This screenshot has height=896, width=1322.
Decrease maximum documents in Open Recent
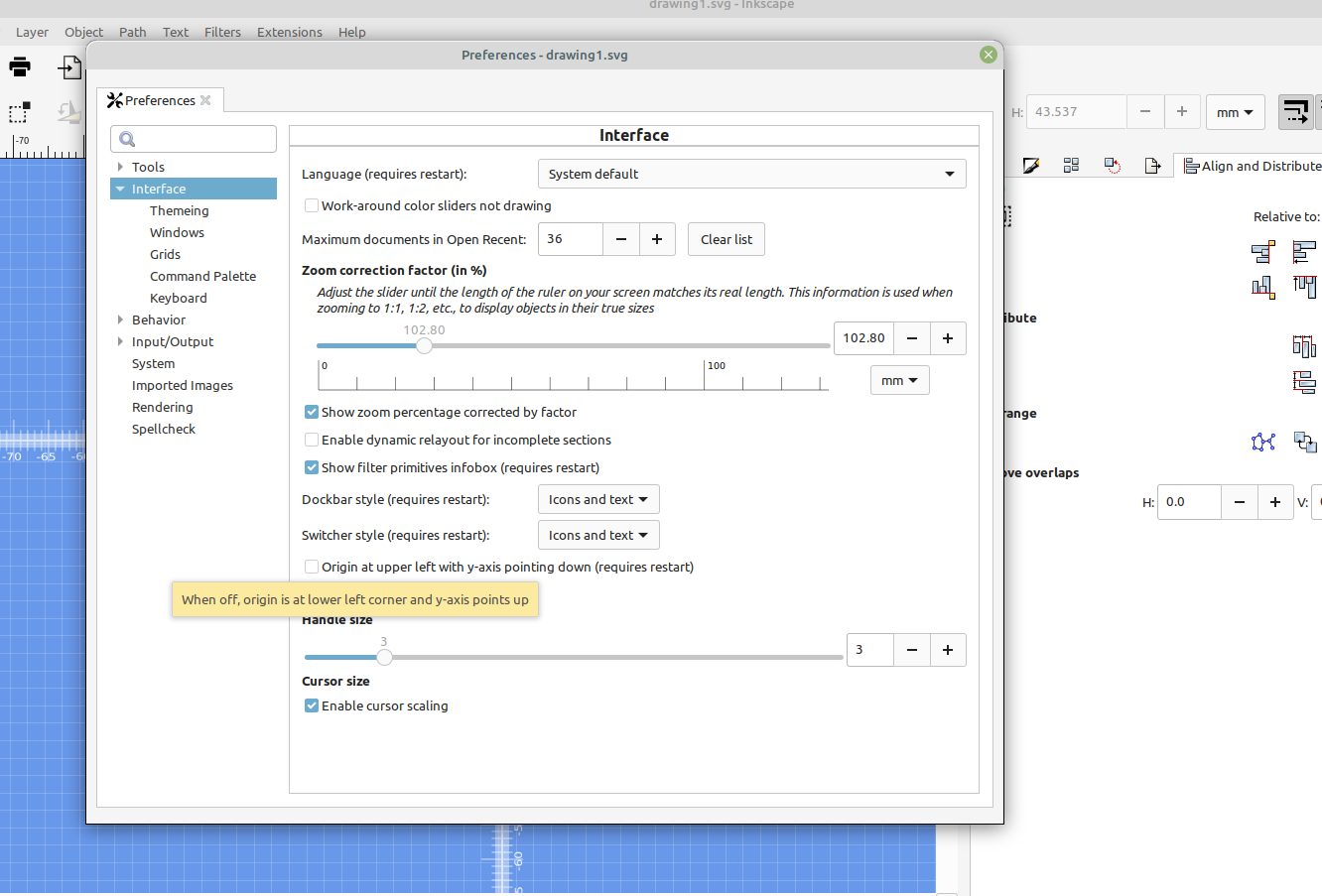[x=621, y=239]
